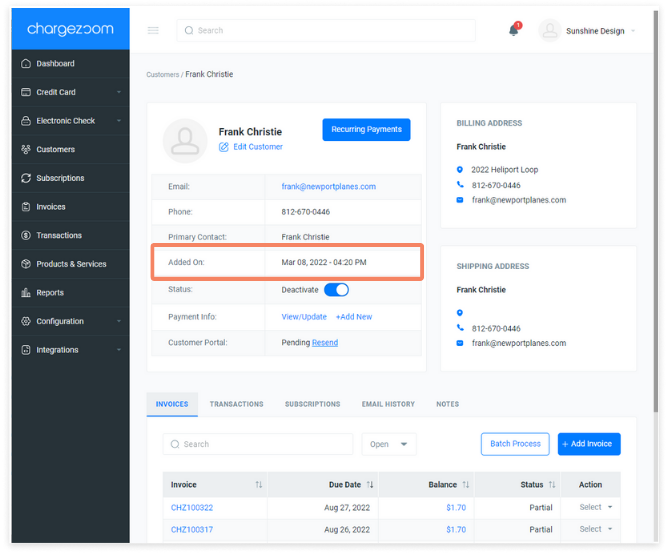The width and height of the screenshot is (668, 553).
Task: Click the invoice search input field
Action: (258, 444)
